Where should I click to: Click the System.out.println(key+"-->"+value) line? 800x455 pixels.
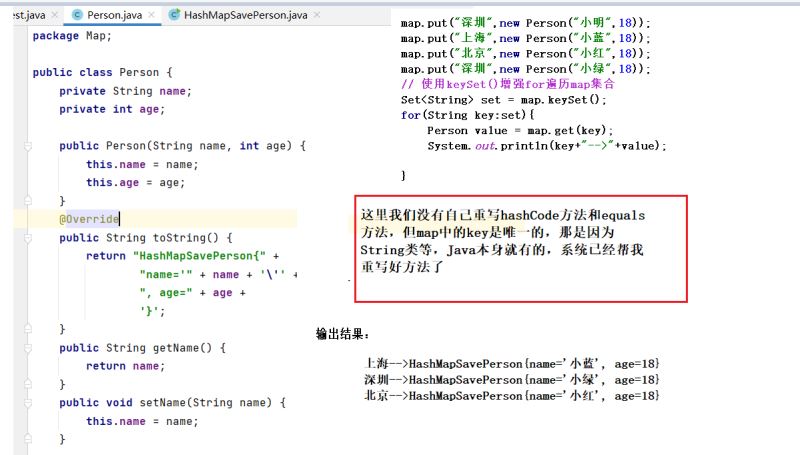pos(547,146)
